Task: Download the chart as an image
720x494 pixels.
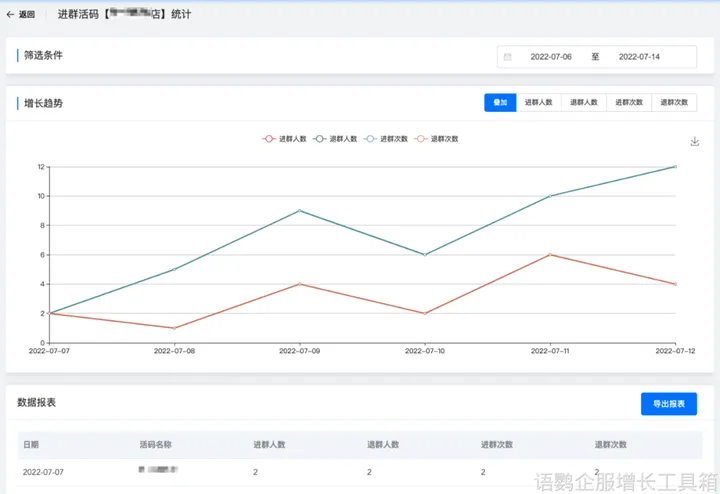Action: 695,142
